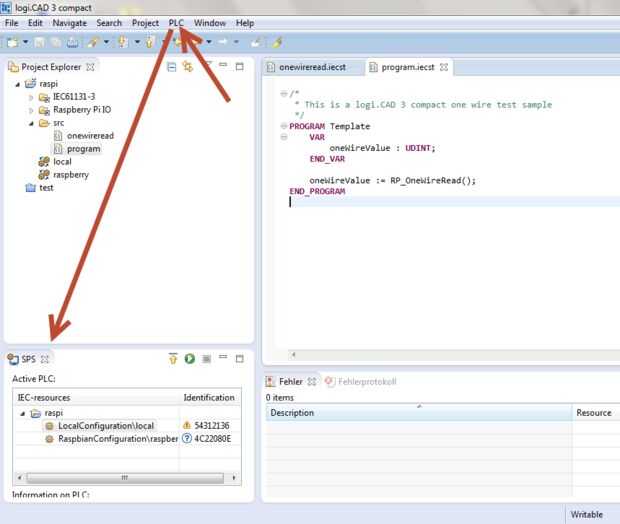Toggle Link with Editor in Project Explorer
Viewport: 620px width, 524px height.
point(188,66)
